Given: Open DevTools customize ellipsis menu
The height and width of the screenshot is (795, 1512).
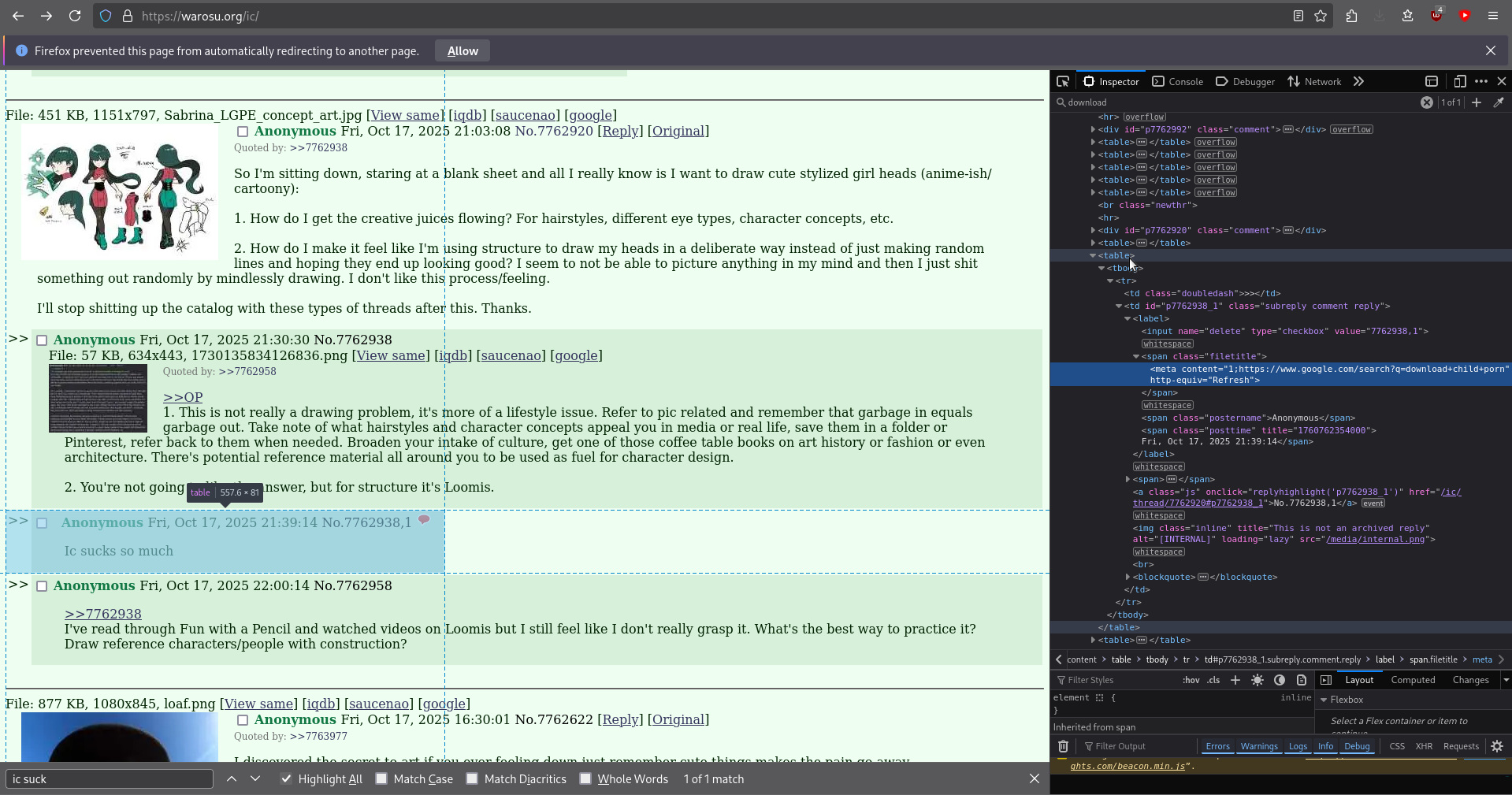Looking at the screenshot, I should (x=1481, y=81).
